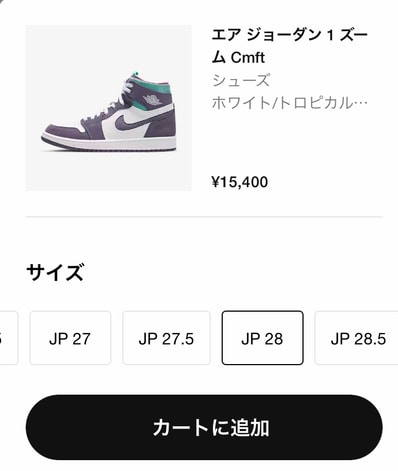This screenshot has height=471, width=398.
Task: Add to cart with カートに追加 button
Action: [x=204, y=428]
